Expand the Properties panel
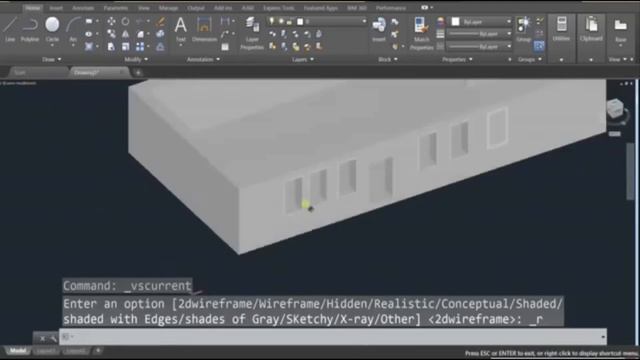Image resolution: width=640 pixels, height=360 pixels. 457,60
